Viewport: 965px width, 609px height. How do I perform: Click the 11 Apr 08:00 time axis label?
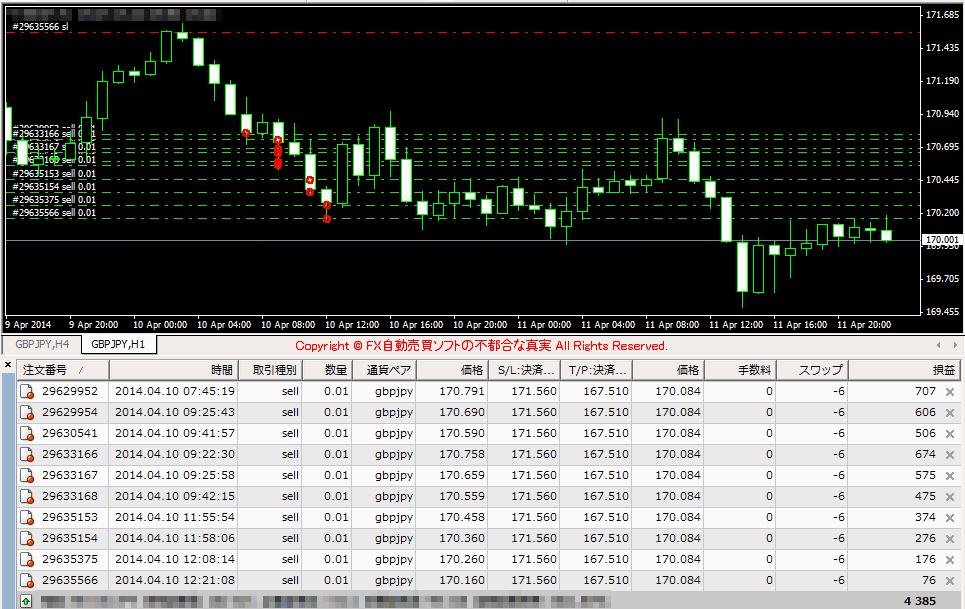pyautogui.click(x=672, y=325)
